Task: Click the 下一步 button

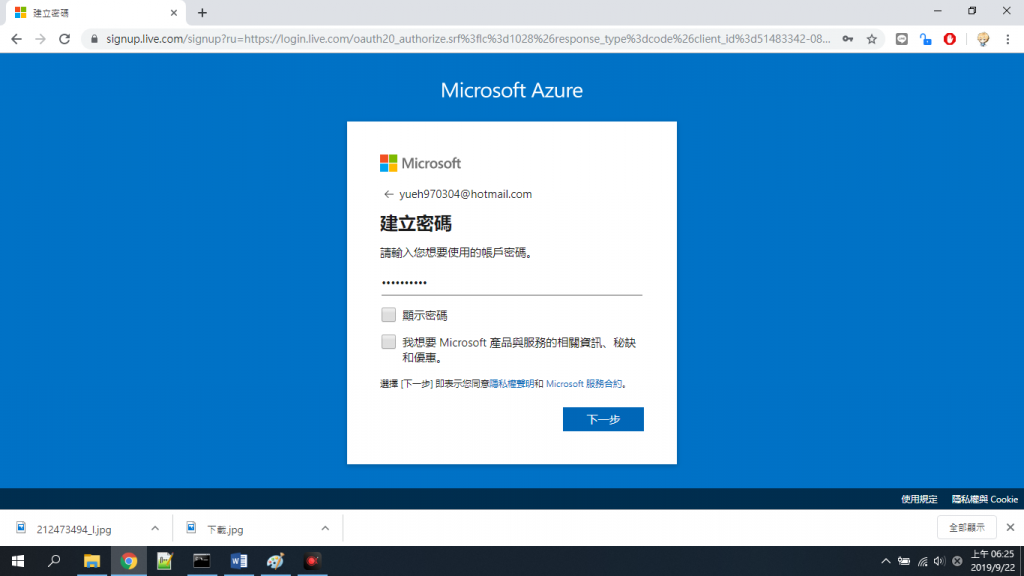Action: 603,419
